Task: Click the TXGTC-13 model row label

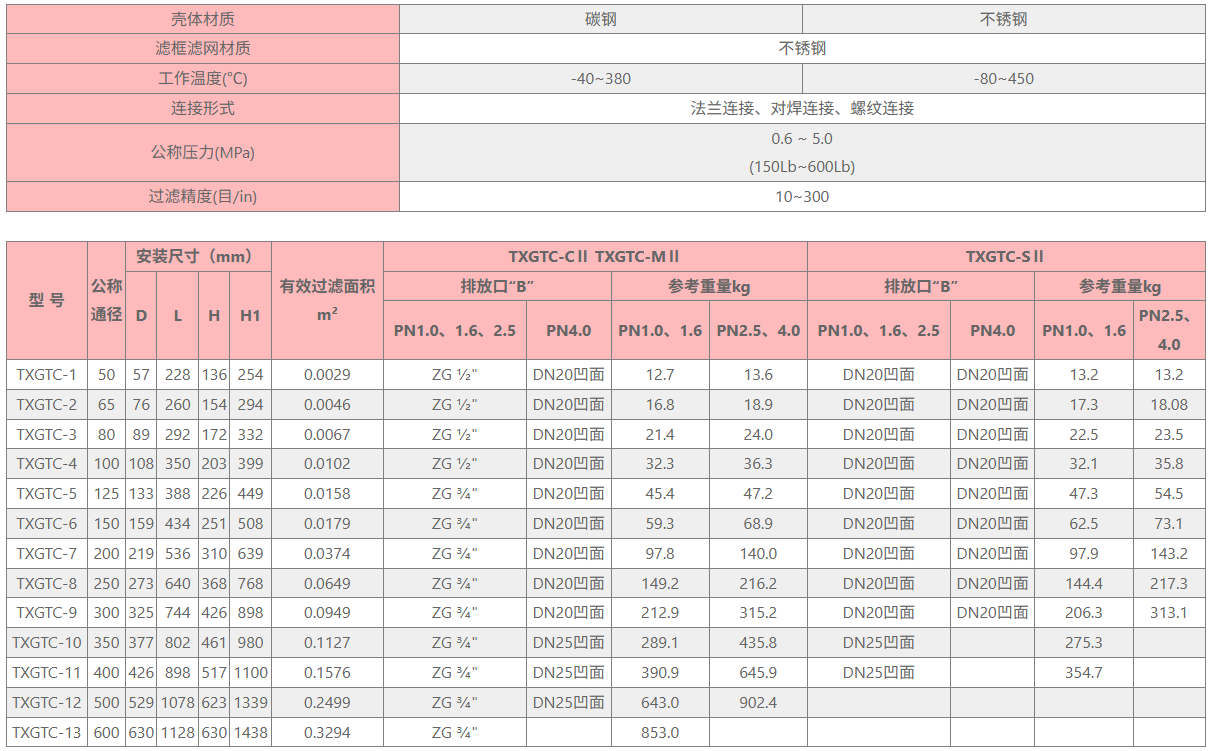Action: 47,732
